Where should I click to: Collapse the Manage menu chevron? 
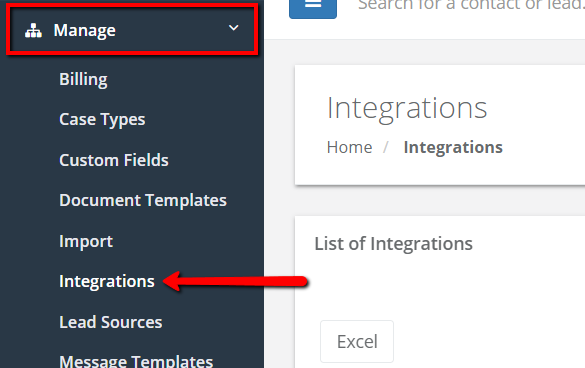(x=234, y=28)
